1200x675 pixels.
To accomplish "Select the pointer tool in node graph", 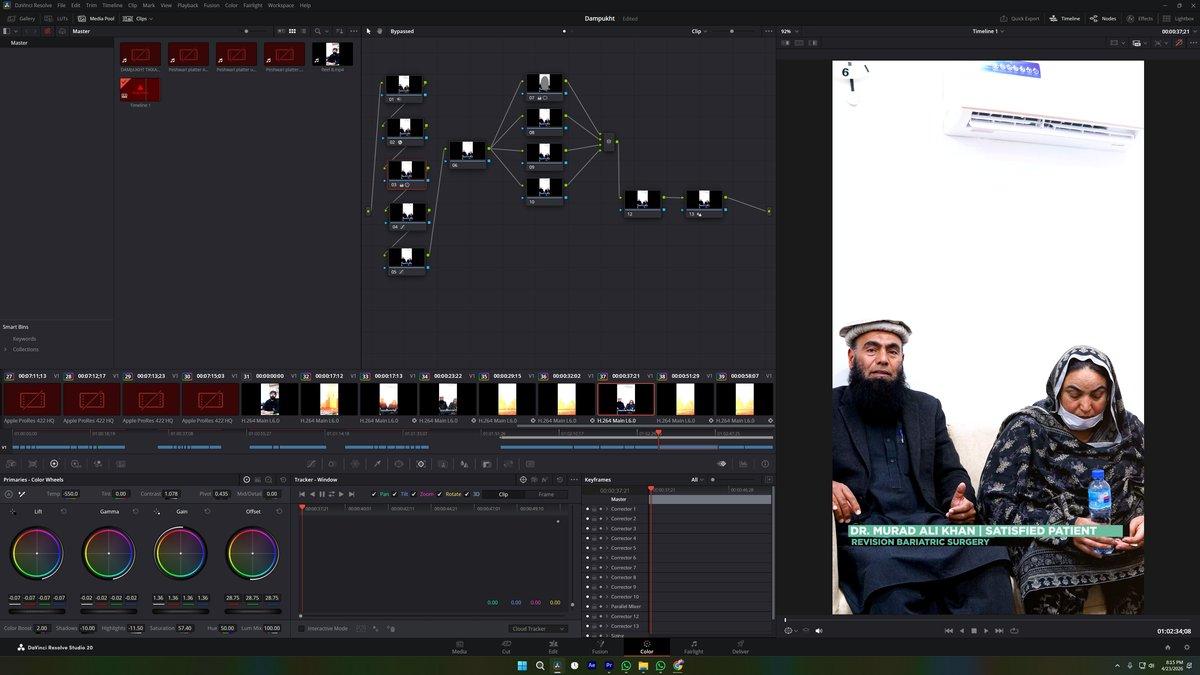I will coord(368,31).
